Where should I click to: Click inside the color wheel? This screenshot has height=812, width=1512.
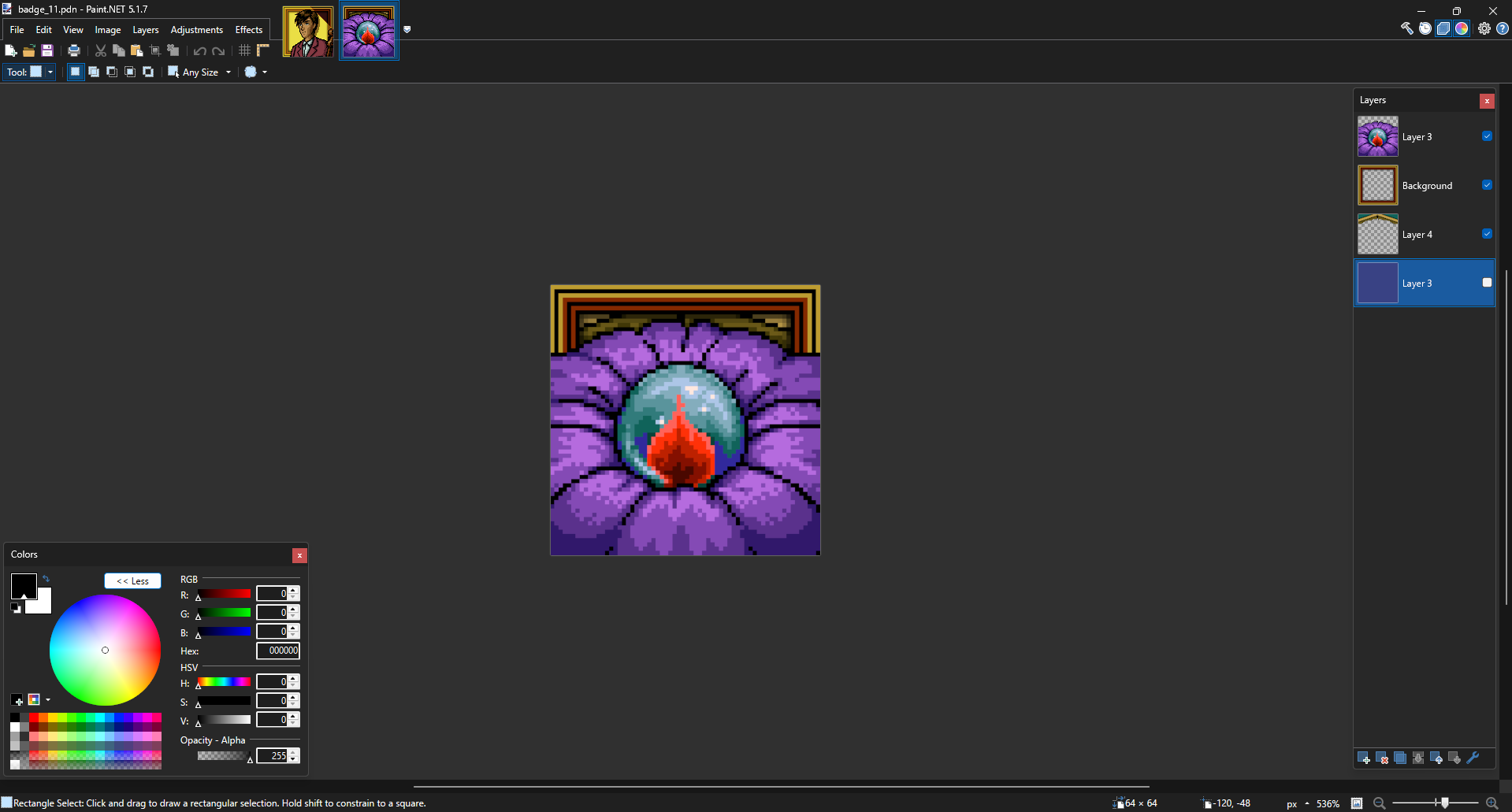[x=105, y=650]
